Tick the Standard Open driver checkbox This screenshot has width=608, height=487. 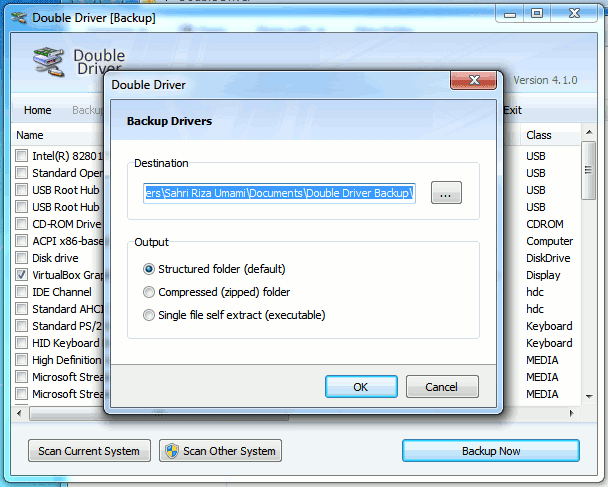pos(21,173)
